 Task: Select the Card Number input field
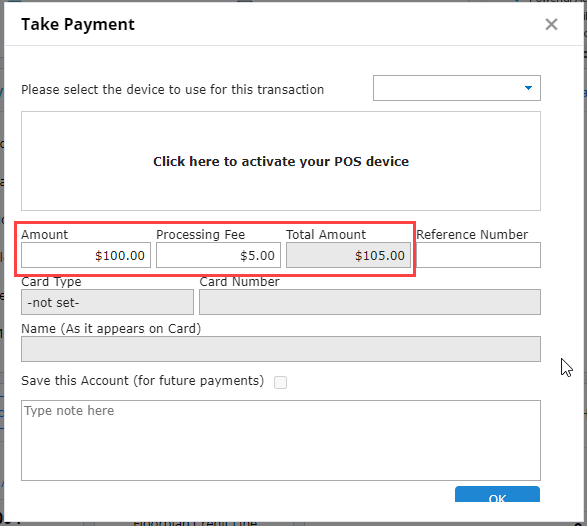click(370, 302)
